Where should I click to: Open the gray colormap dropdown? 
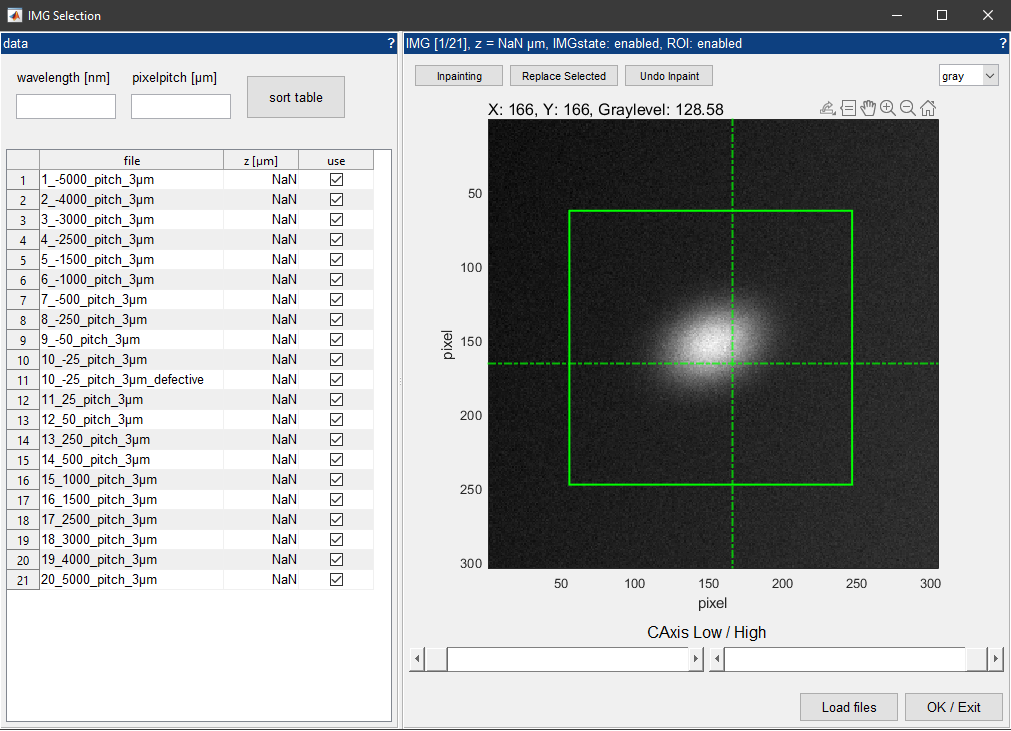pos(968,76)
